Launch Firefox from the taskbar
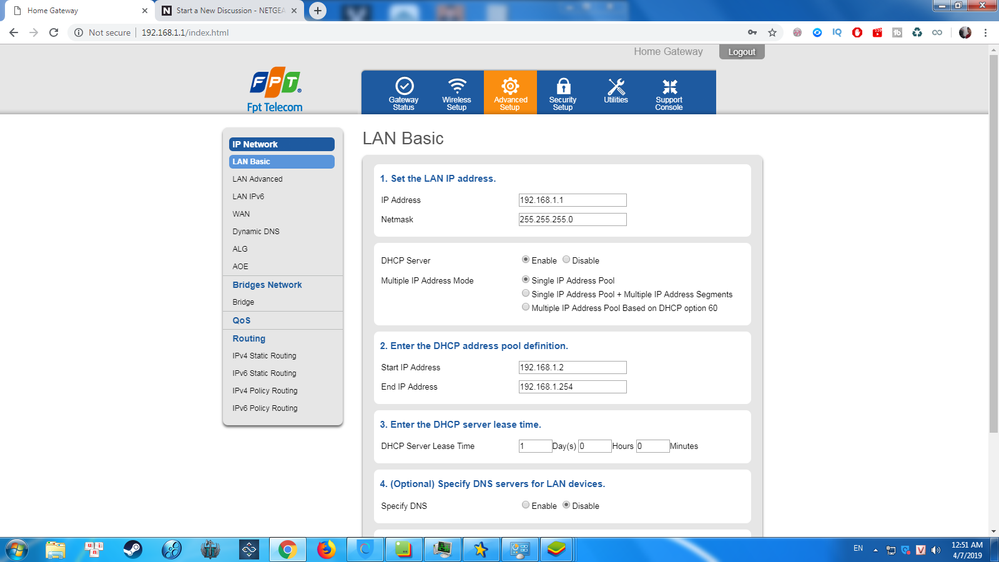 point(326,549)
